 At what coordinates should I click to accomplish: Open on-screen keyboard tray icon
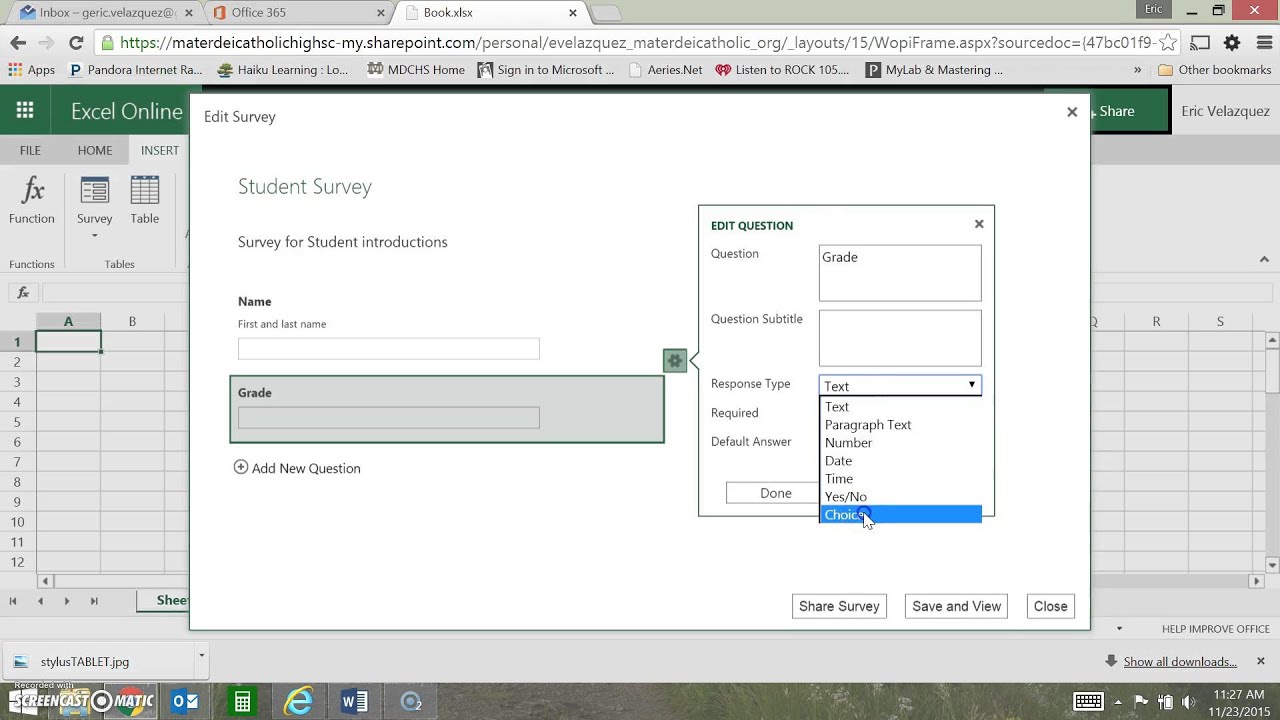coord(1088,701)
